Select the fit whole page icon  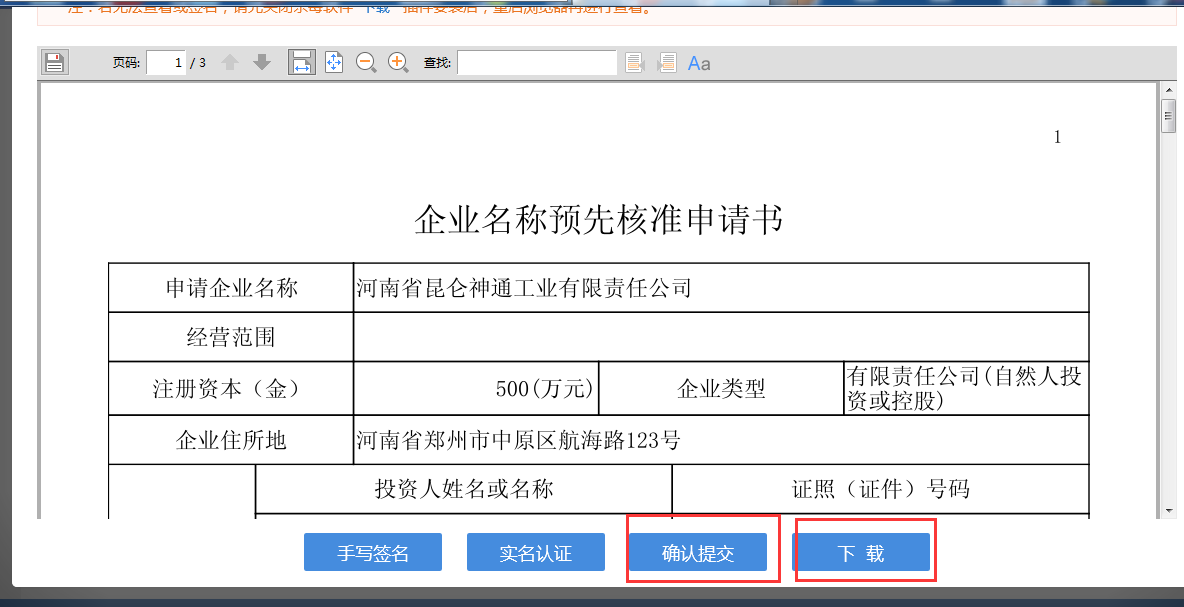334,61
